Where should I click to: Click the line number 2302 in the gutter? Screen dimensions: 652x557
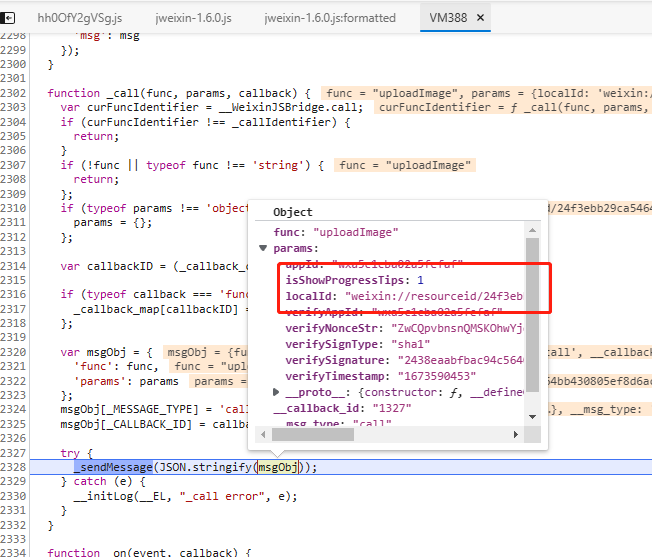pos(13,93)
